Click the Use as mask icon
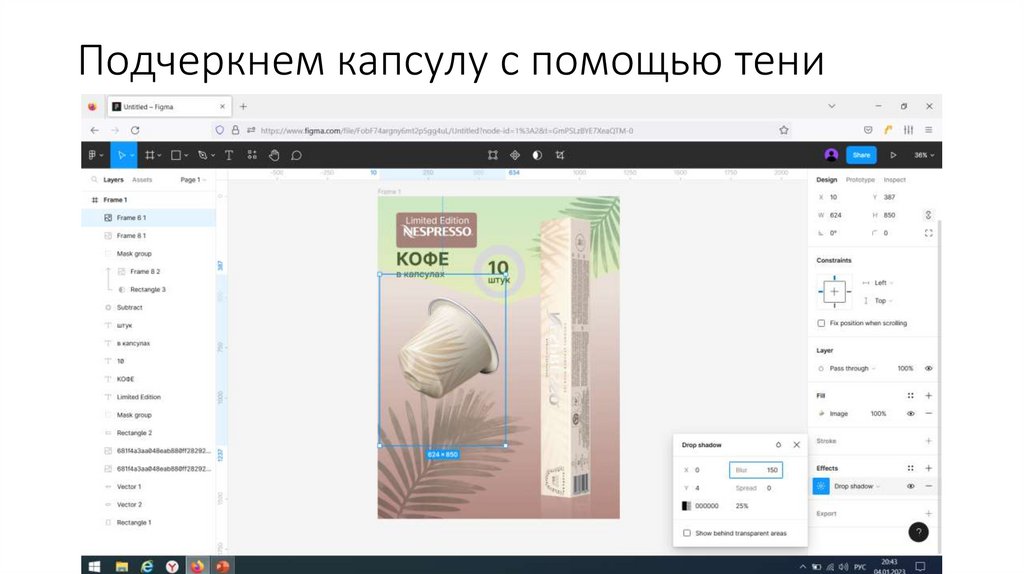 pos(537,155)
